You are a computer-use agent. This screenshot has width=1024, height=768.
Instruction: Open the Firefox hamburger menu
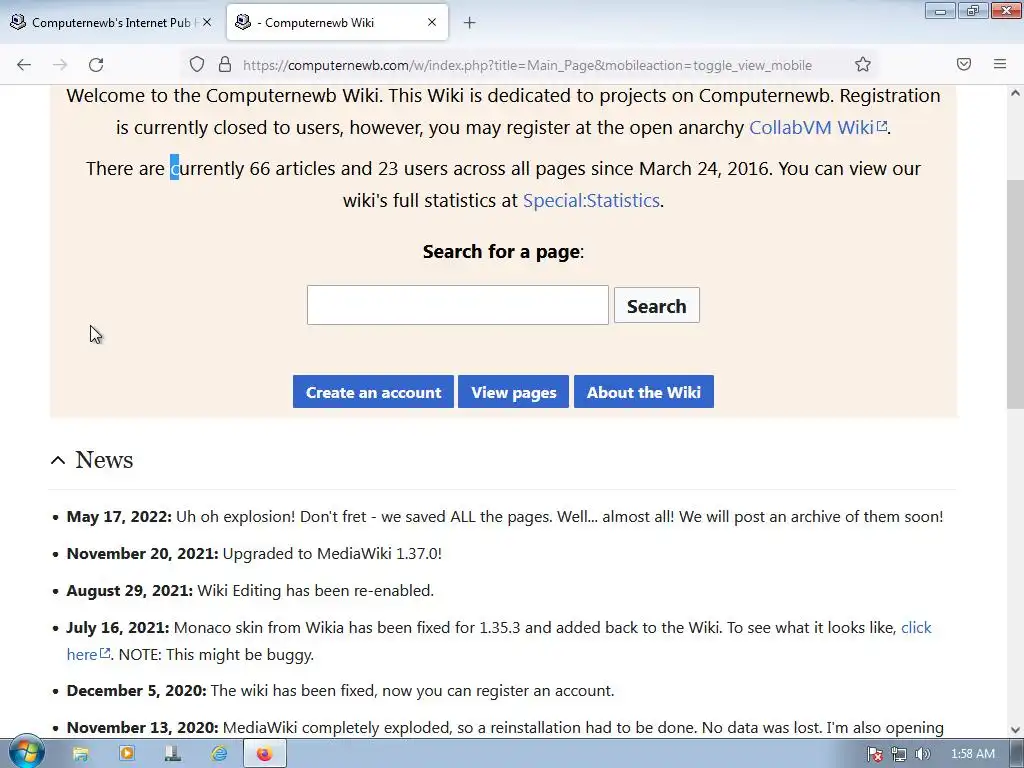pyautogui.click(x=1000, y=64)
